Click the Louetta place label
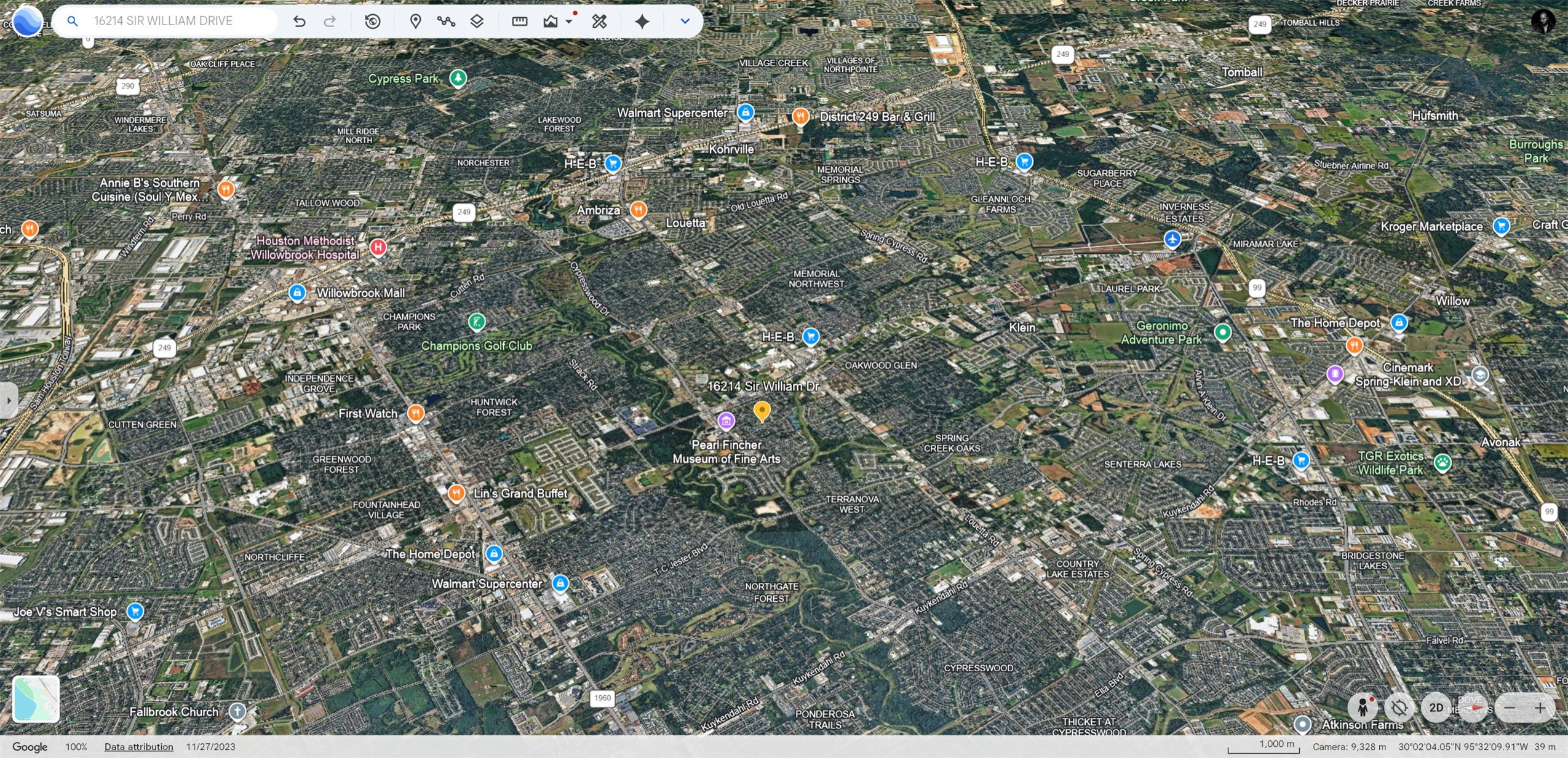Viewport: 1568px width, 758px height. pyautogui.click(x=685, y=223)
